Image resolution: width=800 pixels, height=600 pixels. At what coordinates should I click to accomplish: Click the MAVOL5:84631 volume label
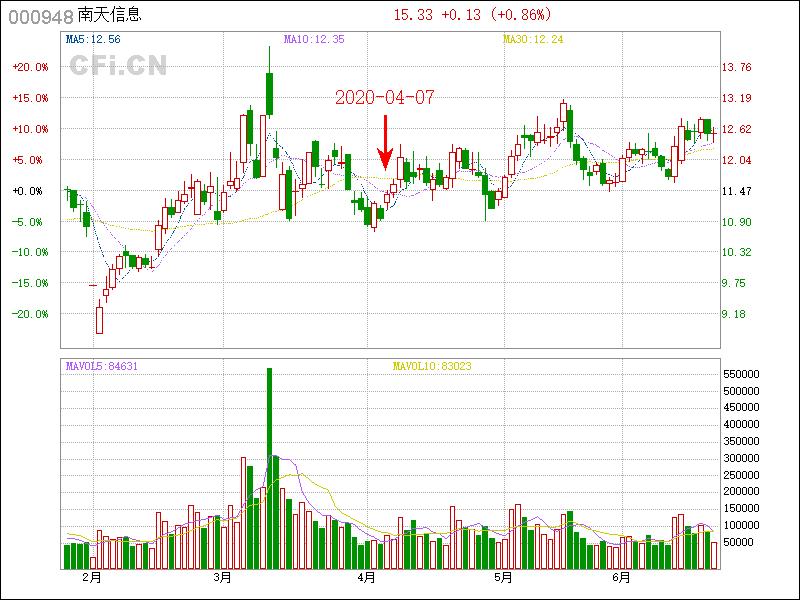tap(102, 367)
